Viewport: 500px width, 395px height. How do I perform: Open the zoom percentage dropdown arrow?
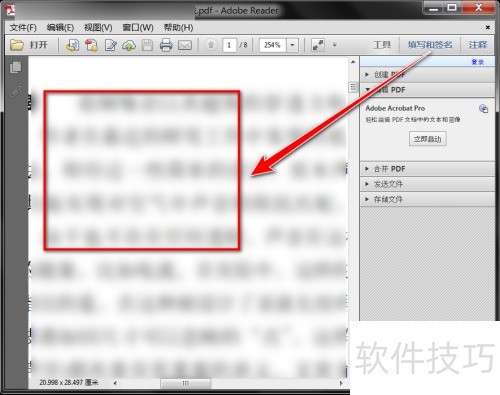tap(292, 45)
